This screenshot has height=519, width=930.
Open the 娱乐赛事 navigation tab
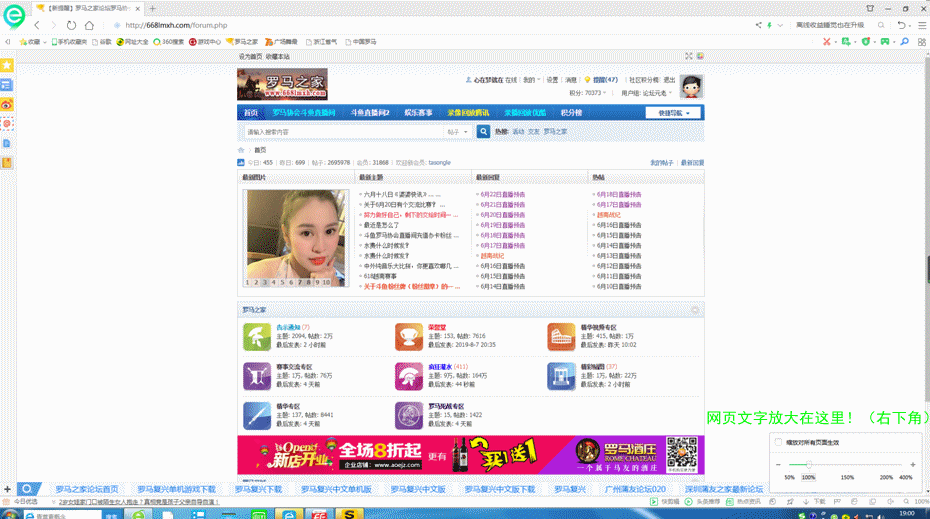[x=419, y=113]
